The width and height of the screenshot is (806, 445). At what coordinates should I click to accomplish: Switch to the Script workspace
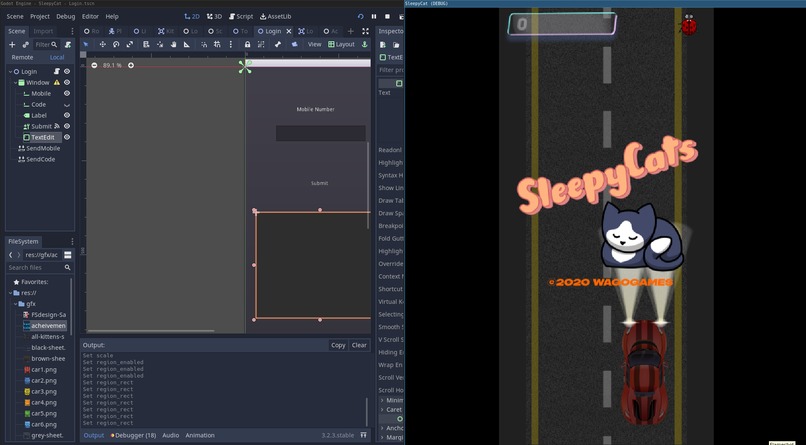(241, 16)
